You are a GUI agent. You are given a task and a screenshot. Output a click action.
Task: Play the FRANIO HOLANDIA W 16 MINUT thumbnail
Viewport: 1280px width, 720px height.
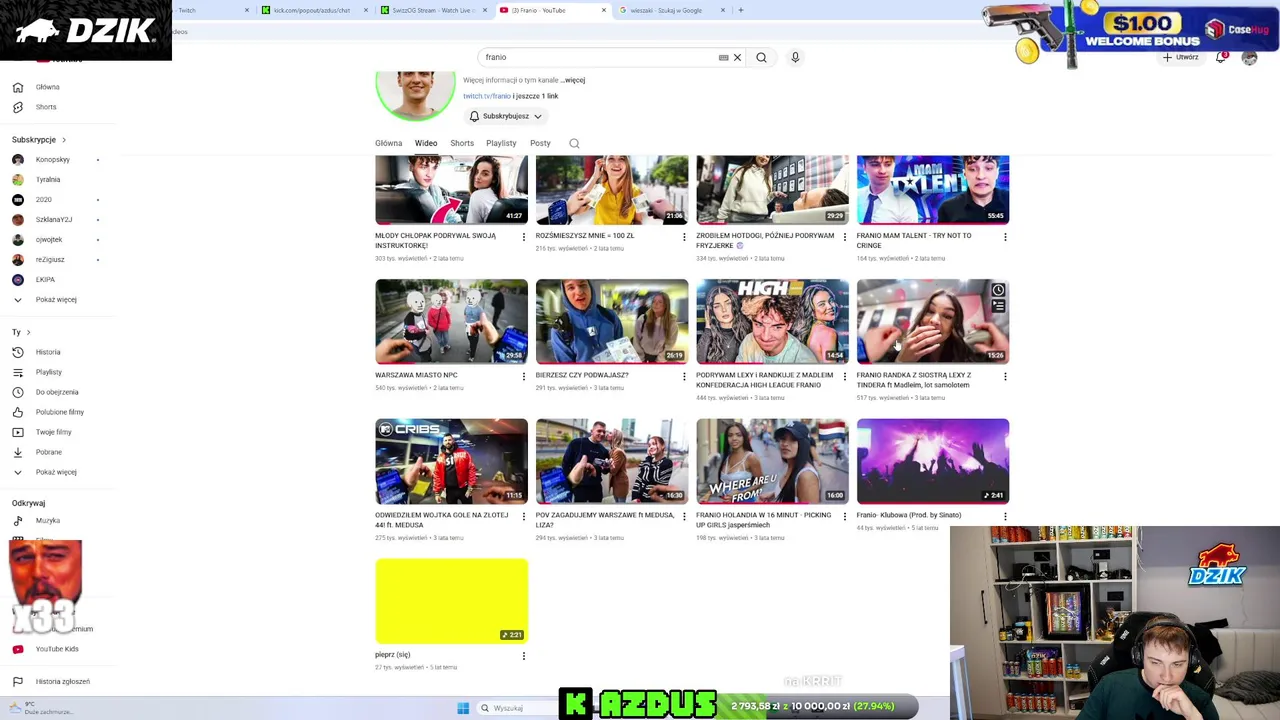772,461
